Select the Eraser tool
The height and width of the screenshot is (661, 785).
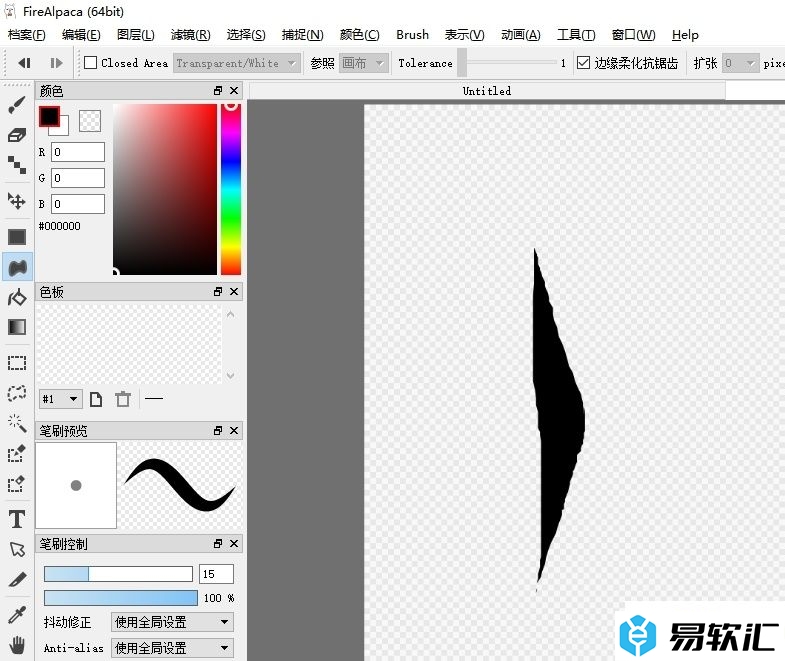click(x=17, y=135)
